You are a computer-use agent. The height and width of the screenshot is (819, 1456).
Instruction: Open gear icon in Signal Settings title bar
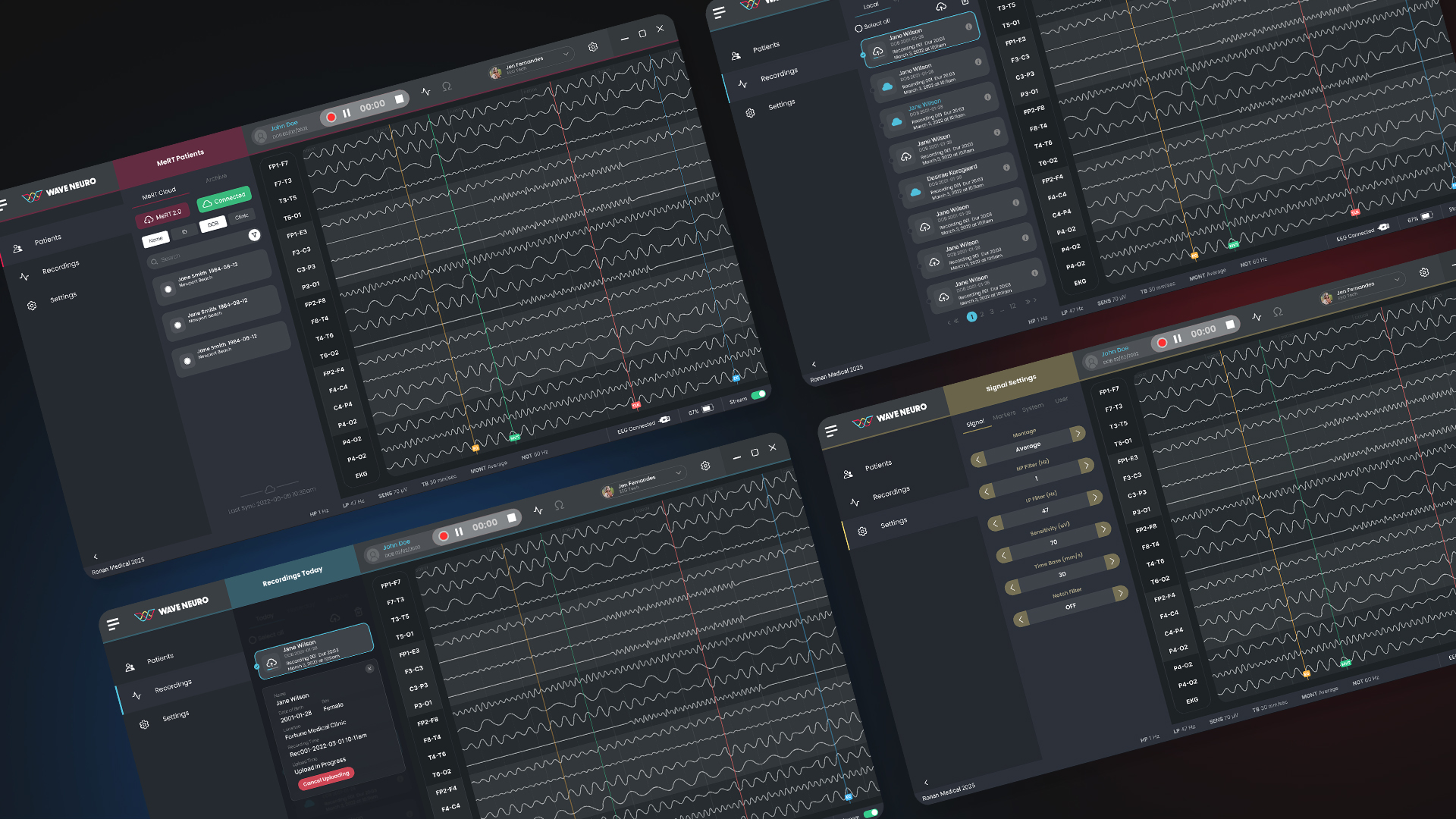click(1424, 272)
